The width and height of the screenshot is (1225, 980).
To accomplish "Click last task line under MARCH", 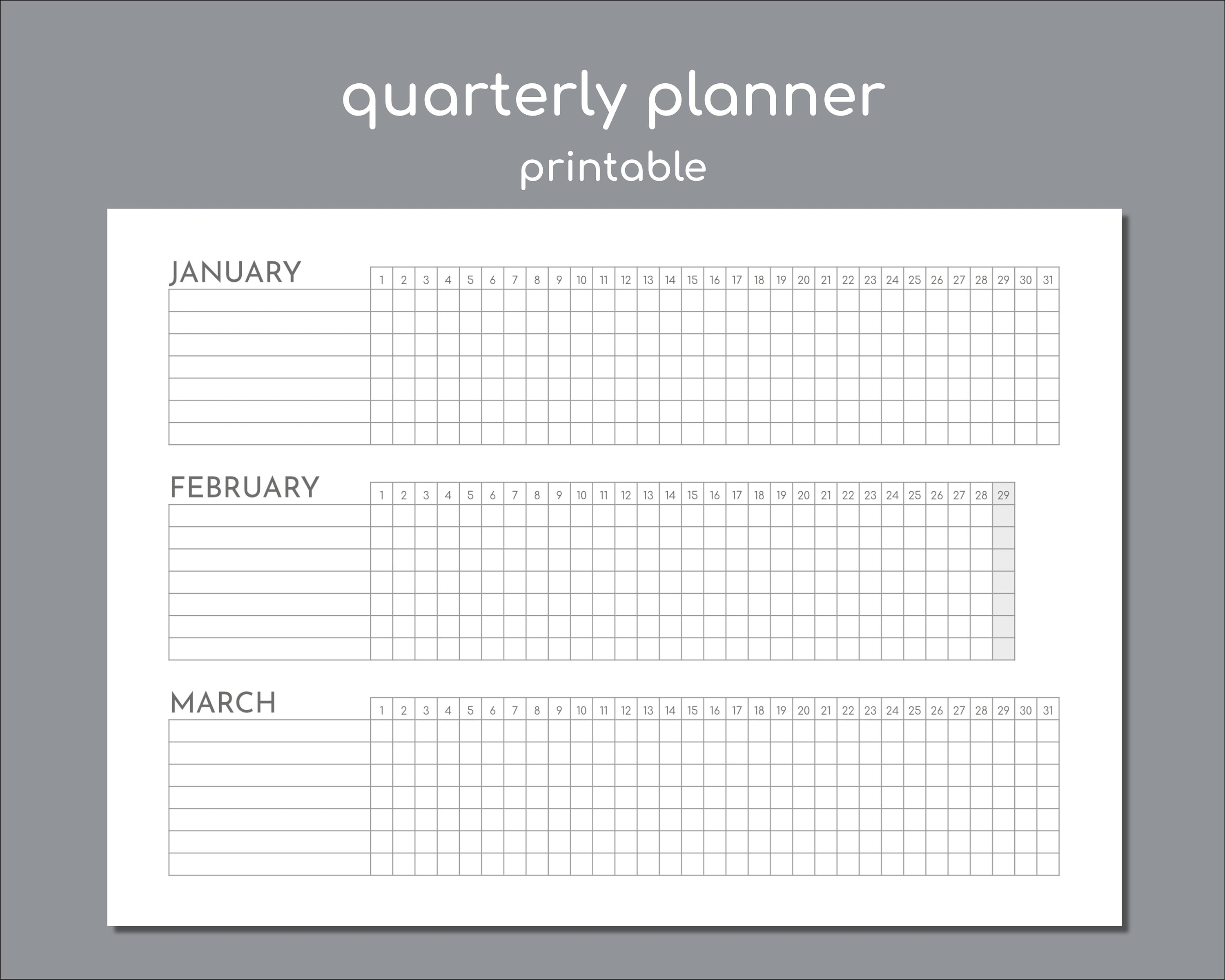I will 270,864.
